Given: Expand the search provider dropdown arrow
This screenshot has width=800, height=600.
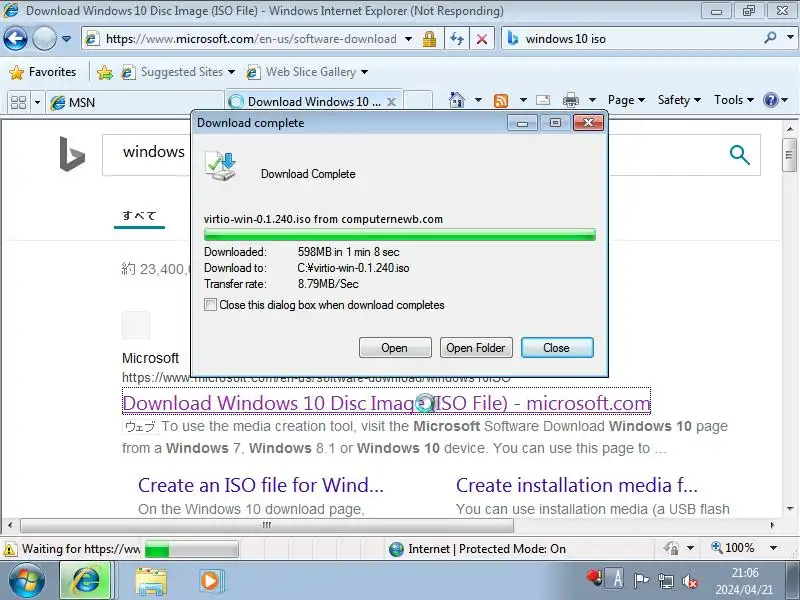Looking at the screenshot, I should [x=790, y=38].
